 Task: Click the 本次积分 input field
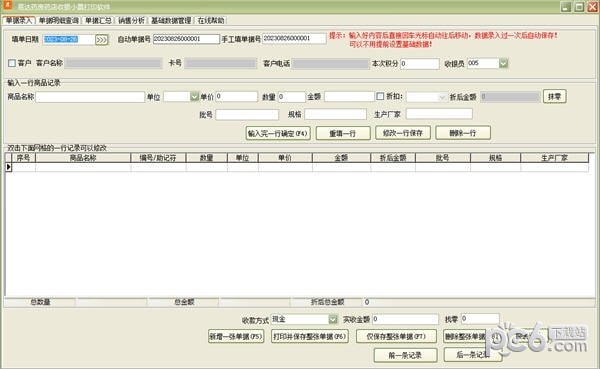[x=420, y=64]
